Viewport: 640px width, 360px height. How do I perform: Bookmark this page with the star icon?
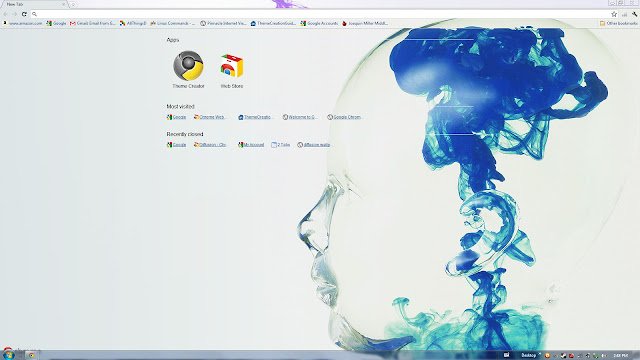[x=614, y=14]
